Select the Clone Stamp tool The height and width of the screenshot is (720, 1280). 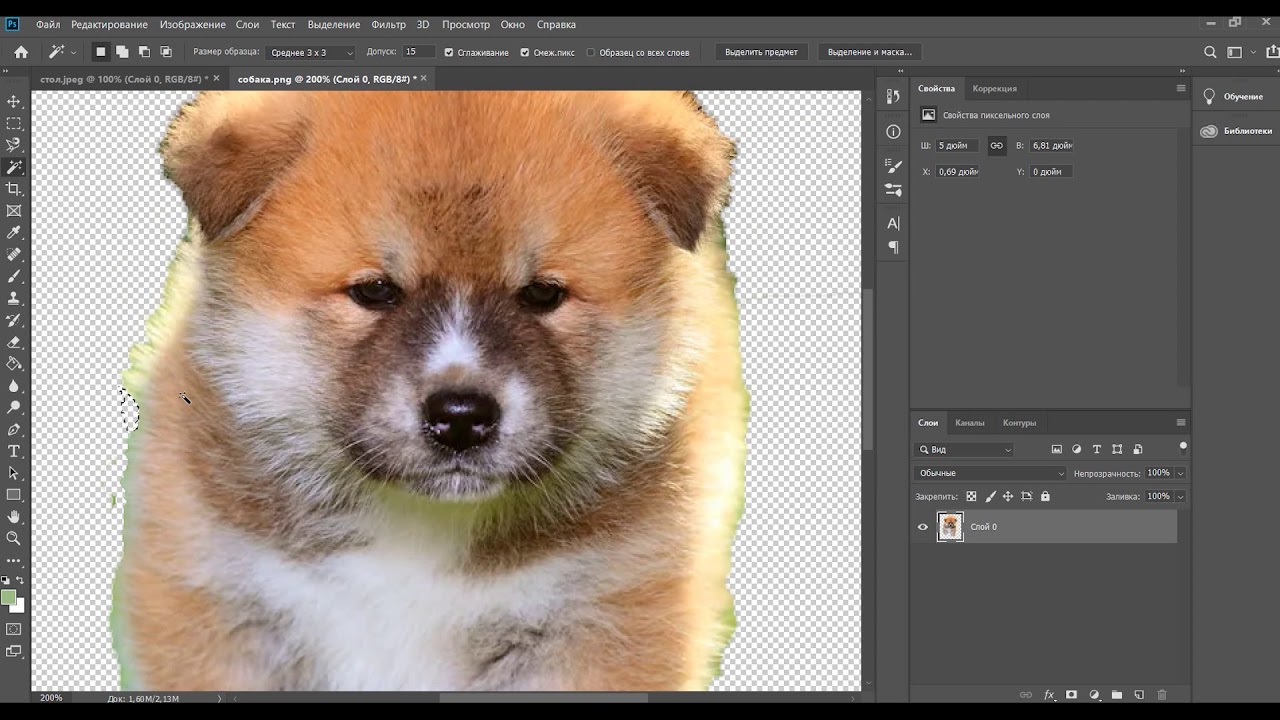coord(14,298)
